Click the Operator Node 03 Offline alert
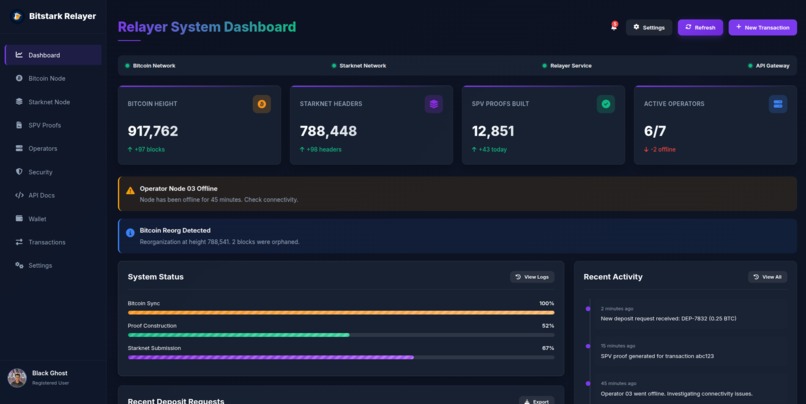806x404 pixels. point(457,194)
